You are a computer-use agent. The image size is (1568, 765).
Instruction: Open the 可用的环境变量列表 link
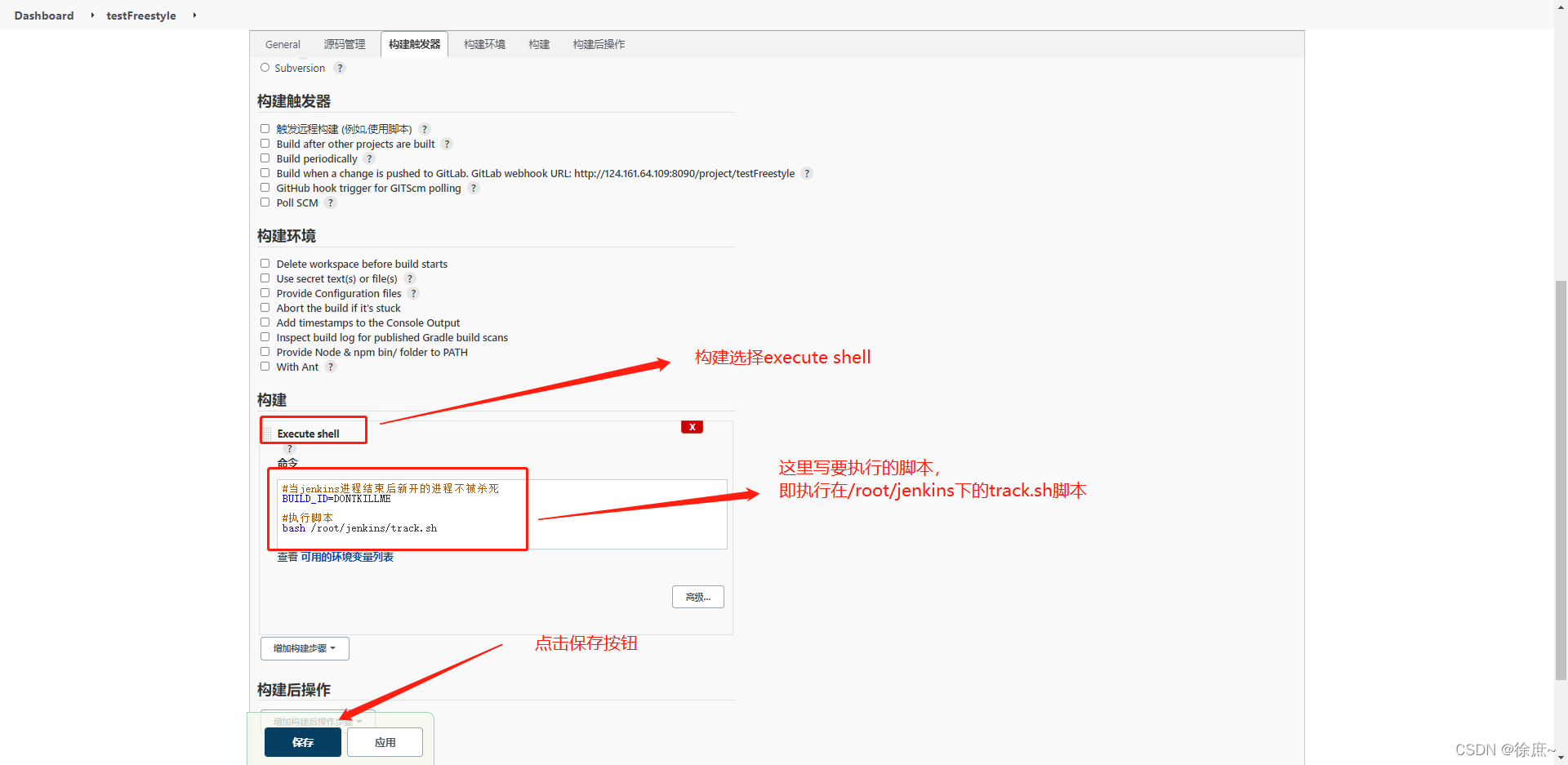point(346,557)
